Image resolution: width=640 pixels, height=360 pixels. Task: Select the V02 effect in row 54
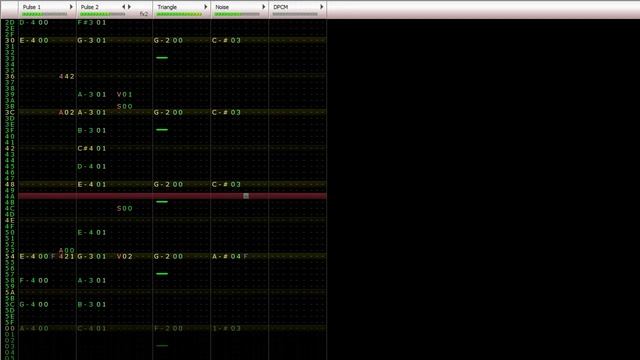[x=125, y=256]
